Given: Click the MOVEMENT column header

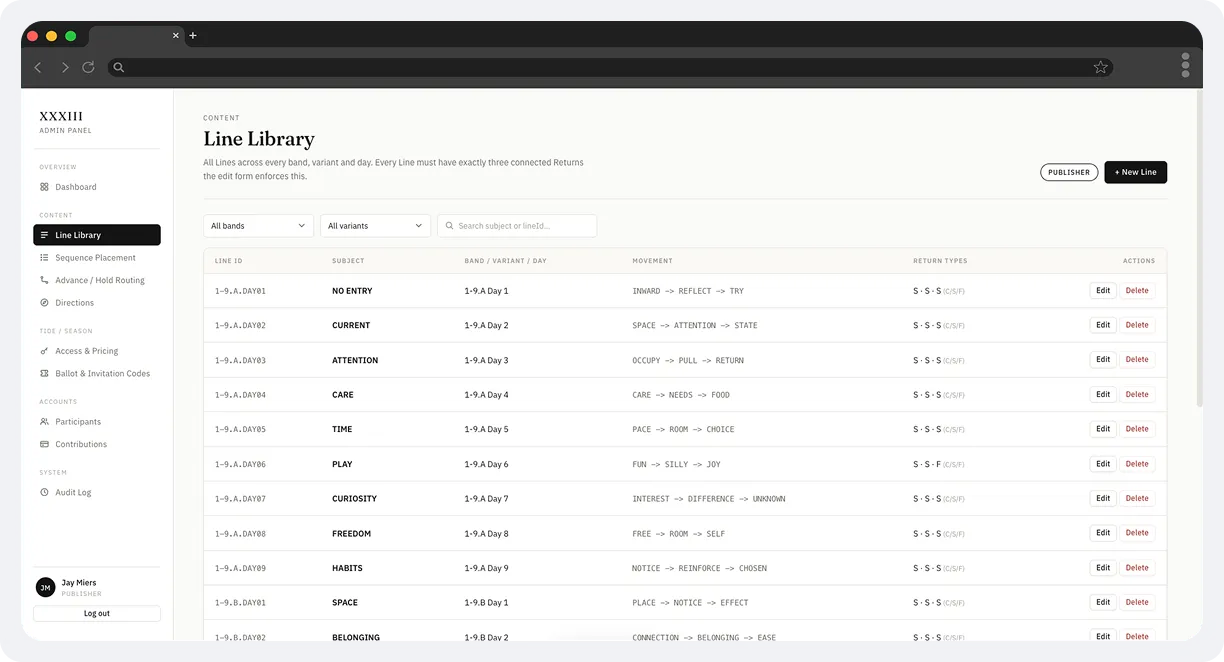Looking at the screenshot, I should (x=652, y=261).
